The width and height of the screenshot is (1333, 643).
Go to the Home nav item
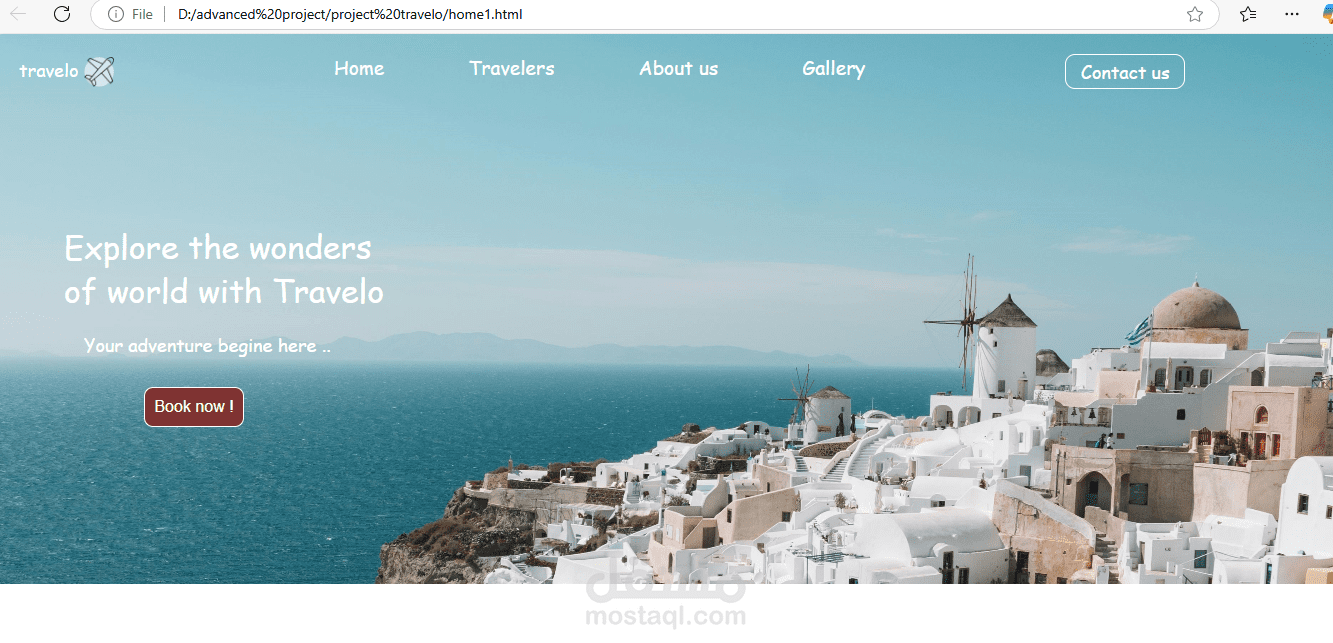359,68
